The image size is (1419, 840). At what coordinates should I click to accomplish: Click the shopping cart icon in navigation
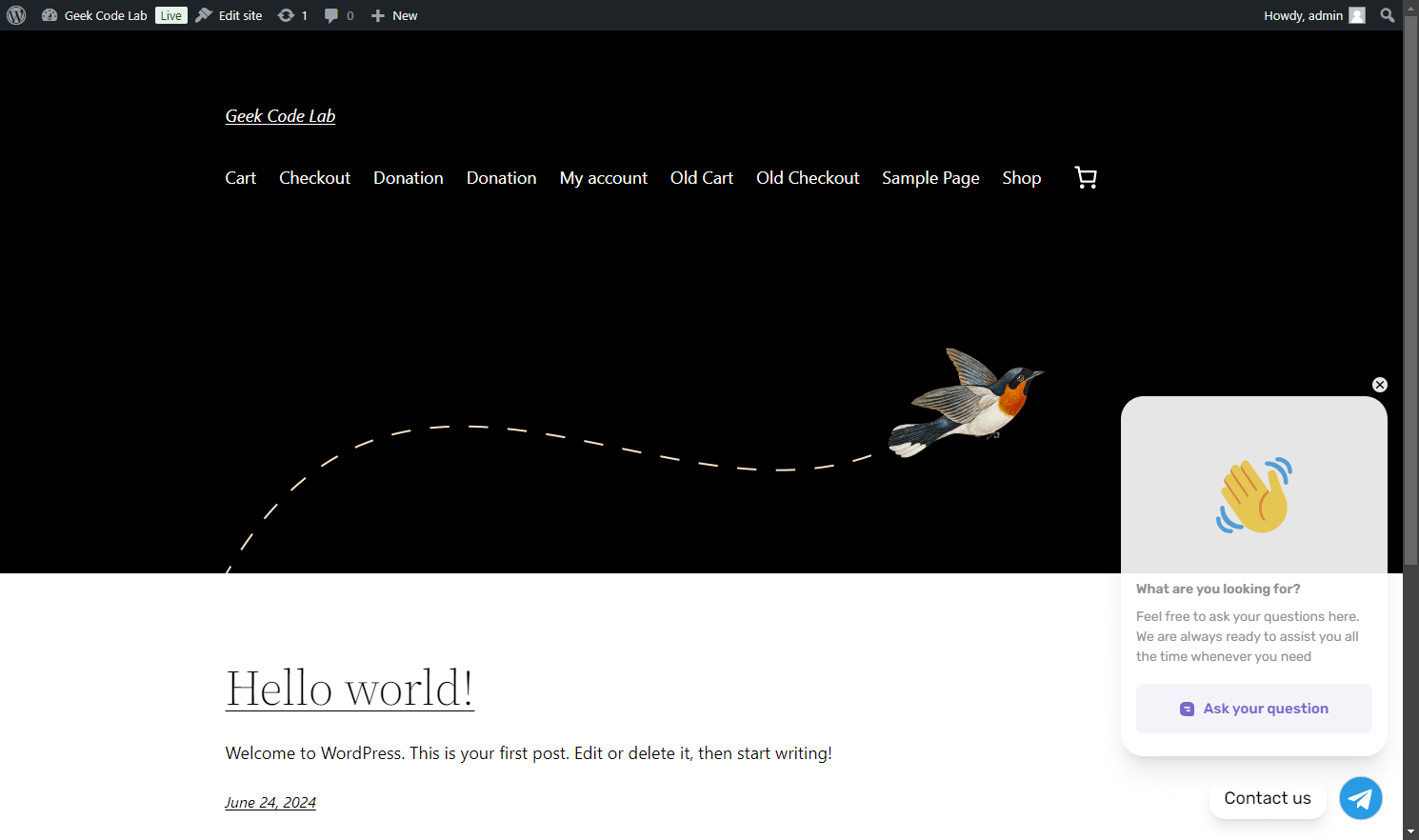point(1086,178)
